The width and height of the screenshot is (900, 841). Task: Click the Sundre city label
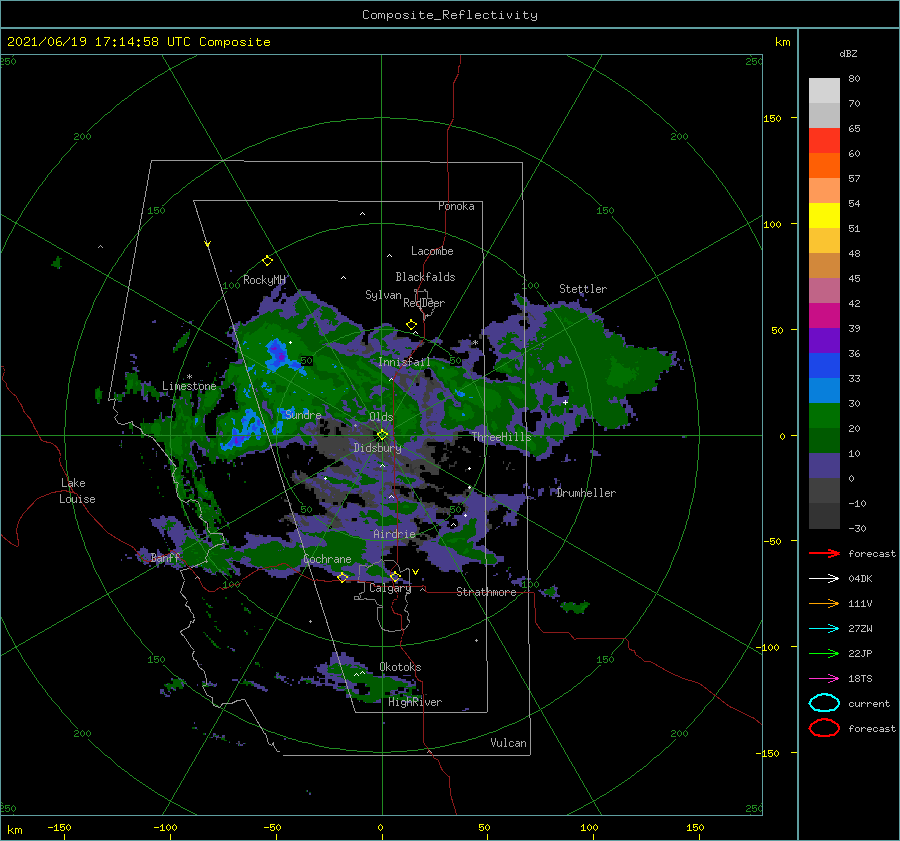pyautogui.click(x=303, y=414)
